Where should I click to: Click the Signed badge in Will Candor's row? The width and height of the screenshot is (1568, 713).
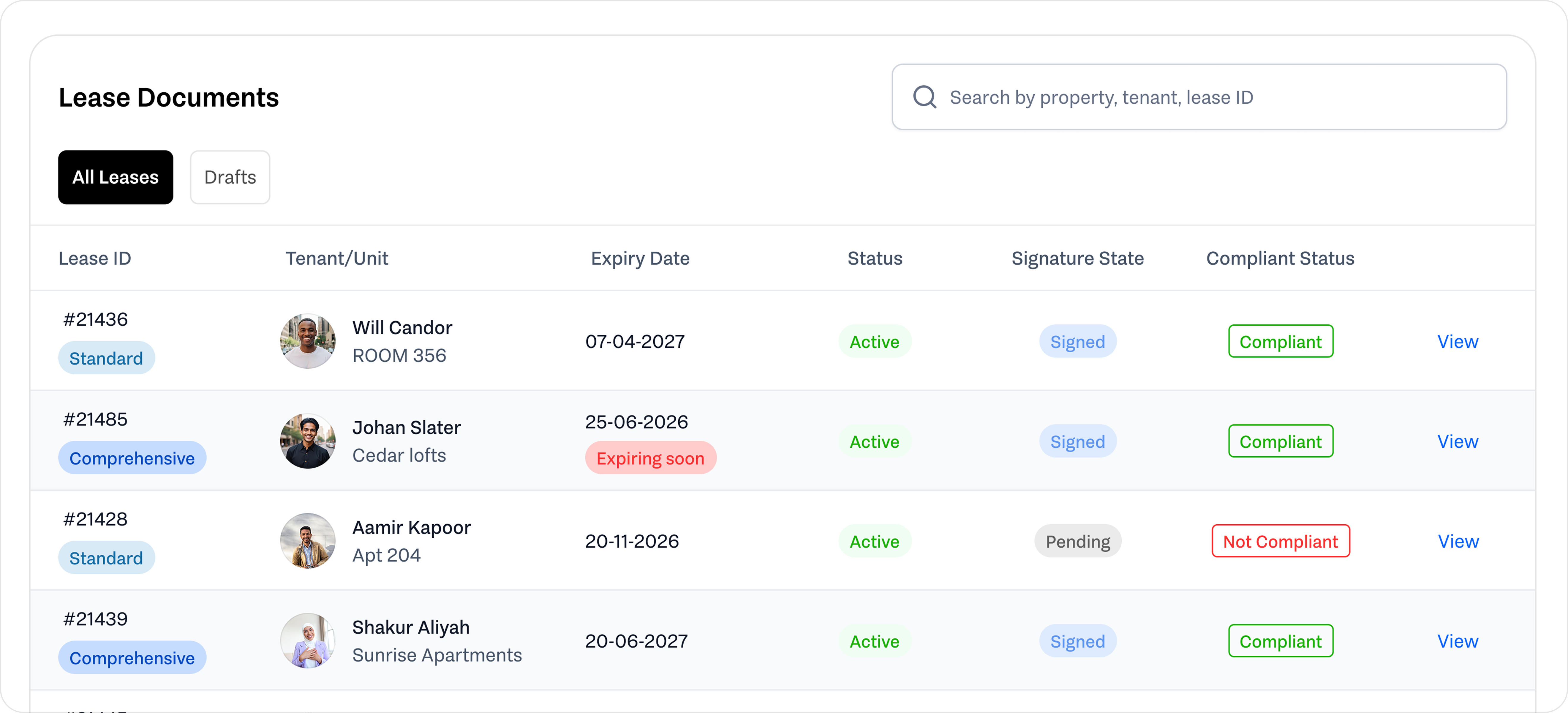coord(1077,342)
